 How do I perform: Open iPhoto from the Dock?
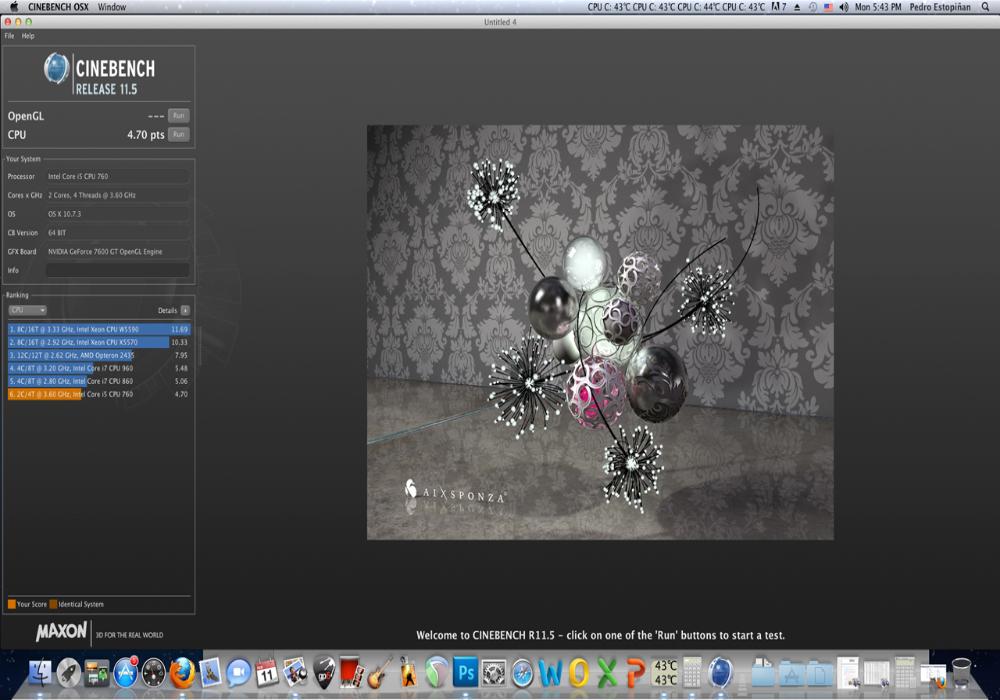[295, 673]
